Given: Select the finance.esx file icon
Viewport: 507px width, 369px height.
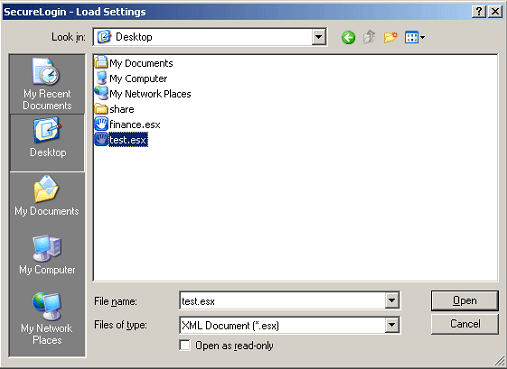Looking at the screenshot, I should click(x=101, y=124).
